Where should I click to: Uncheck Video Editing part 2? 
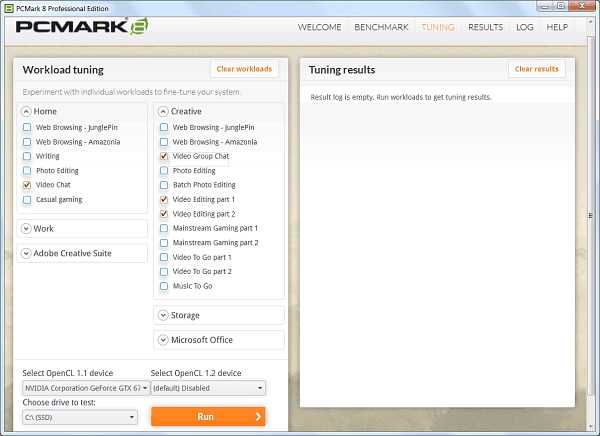[164, 214]
